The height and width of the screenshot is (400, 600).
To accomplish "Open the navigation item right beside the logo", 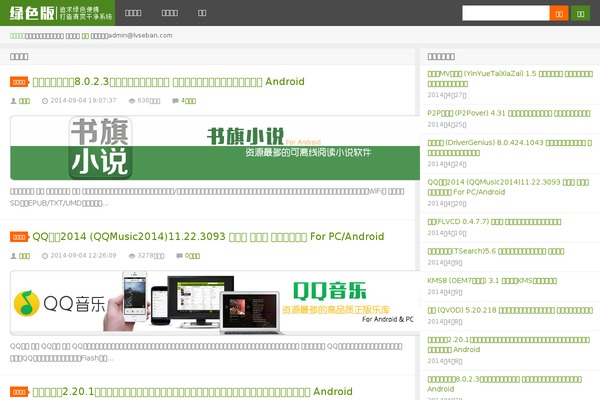I will [x=133, y=13].
